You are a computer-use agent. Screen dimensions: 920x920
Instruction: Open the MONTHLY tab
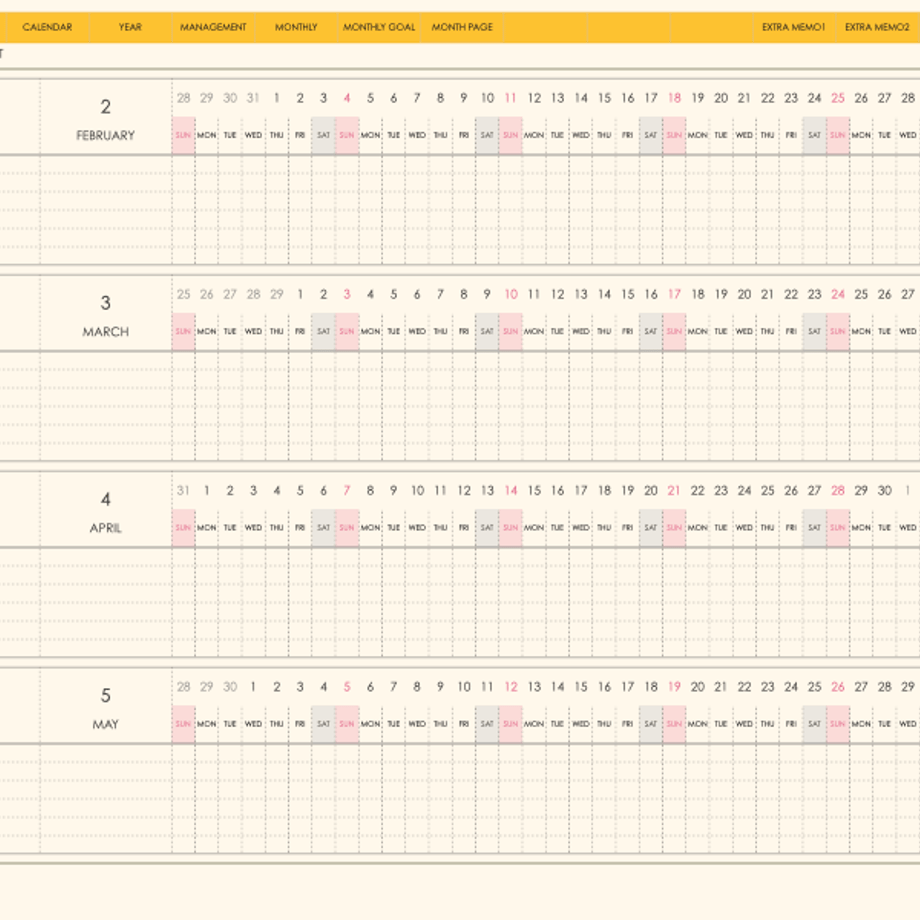pyautogui.click(x=296, y=27)
